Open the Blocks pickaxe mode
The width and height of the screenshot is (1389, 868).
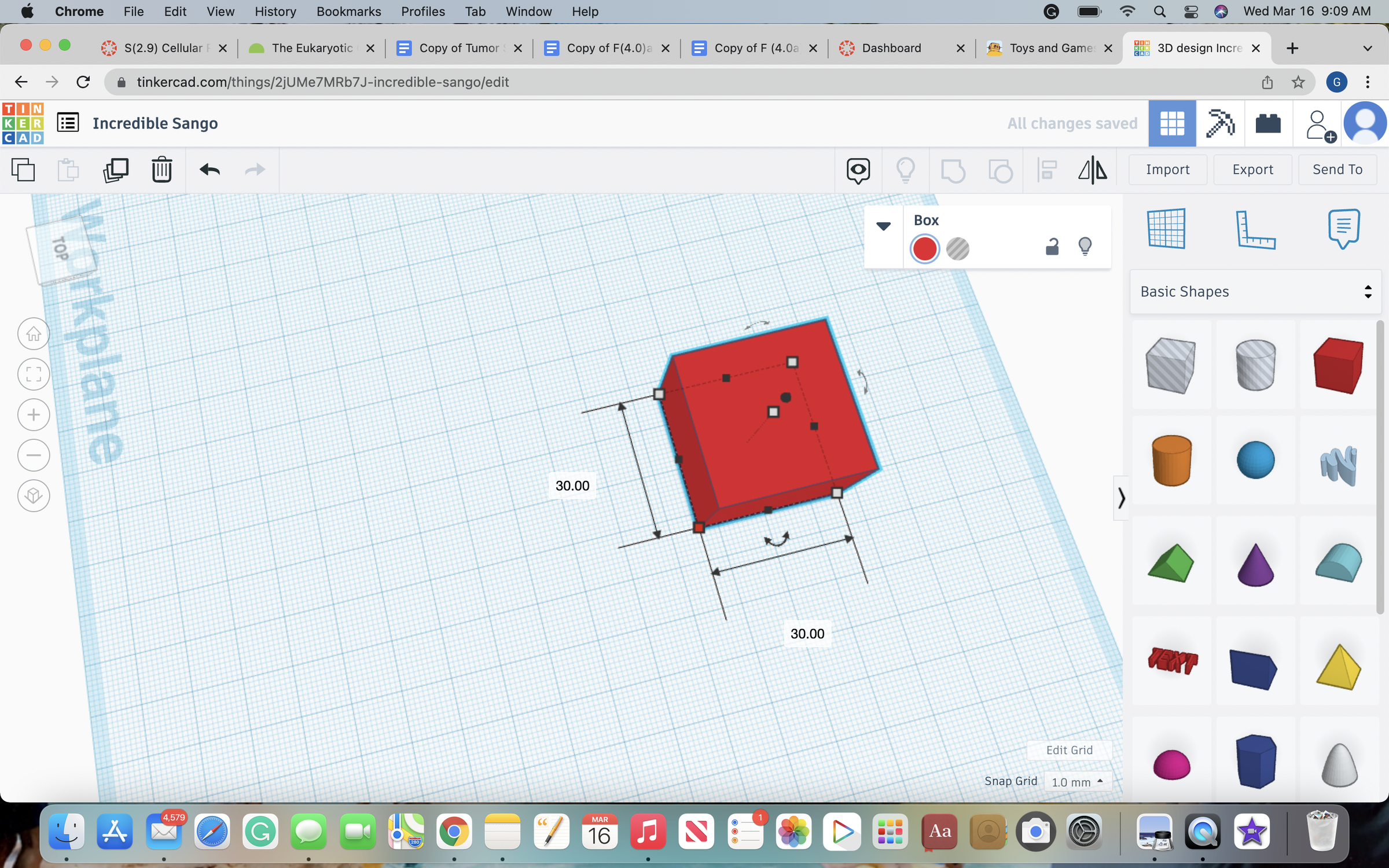pos(1220,123)
